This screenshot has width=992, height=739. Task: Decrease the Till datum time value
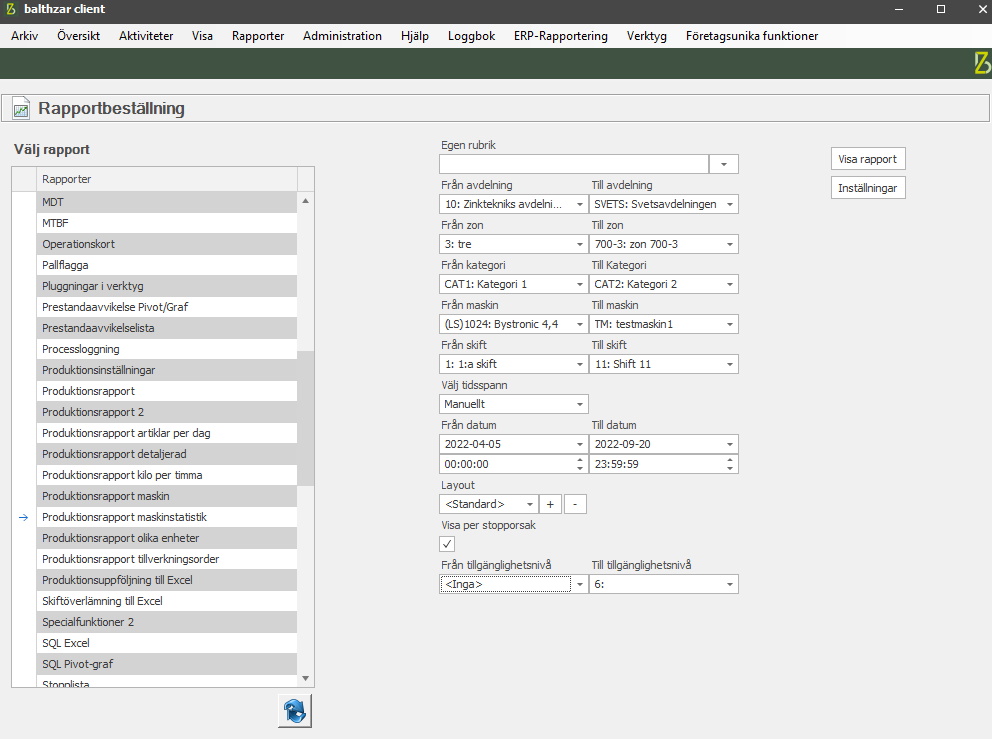click(x=730, y=469)
